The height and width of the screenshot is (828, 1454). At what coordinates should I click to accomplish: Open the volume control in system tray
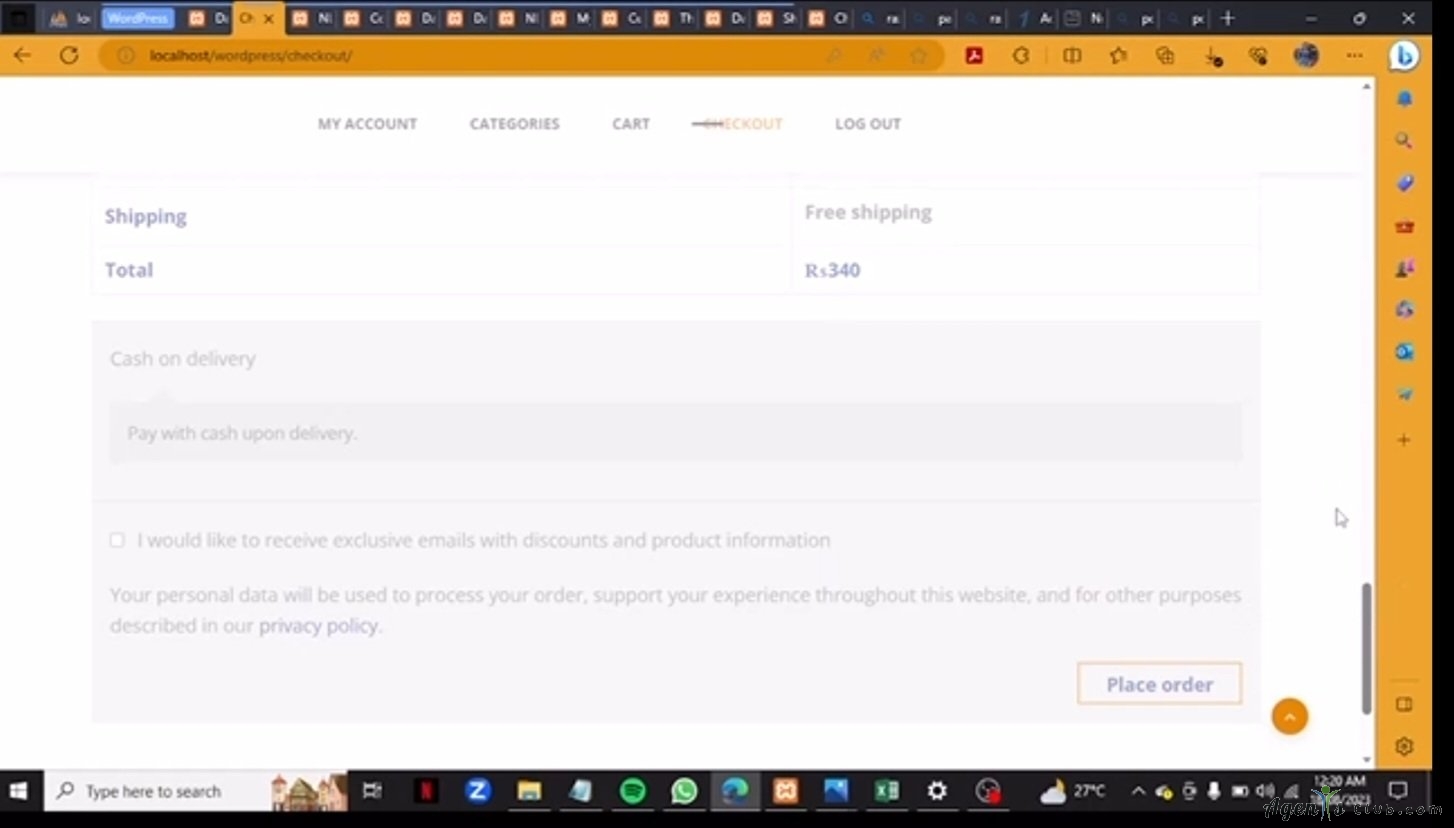pos(1265,791)
